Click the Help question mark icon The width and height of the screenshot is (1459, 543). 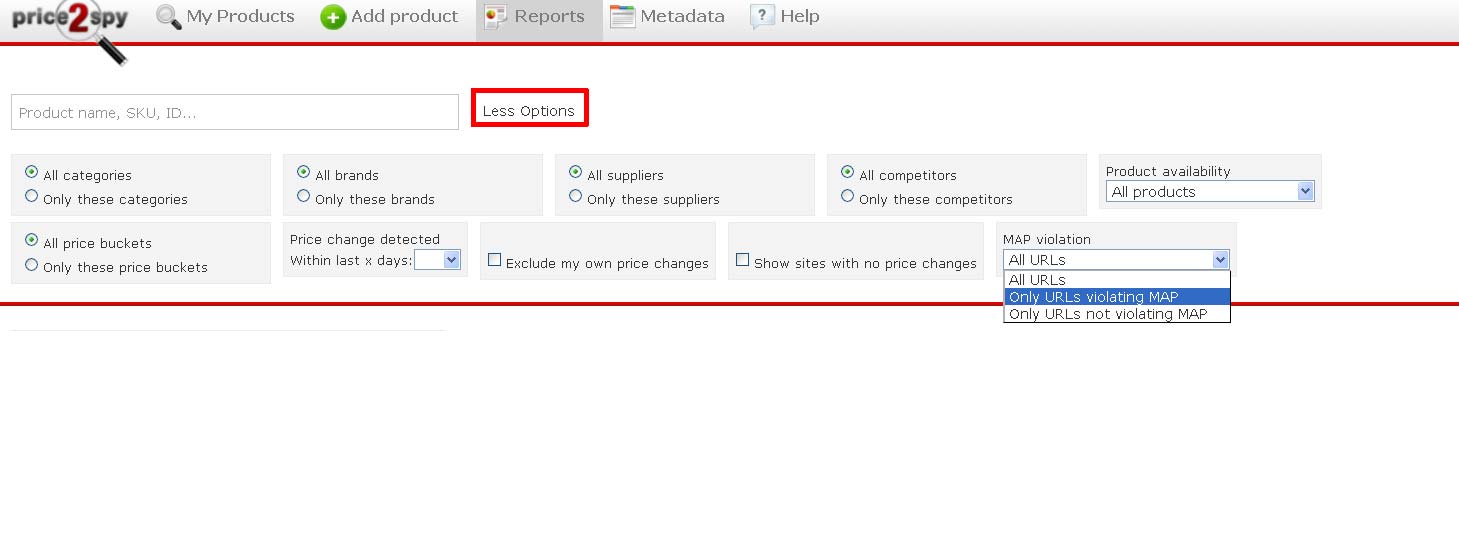coord(762,16)
